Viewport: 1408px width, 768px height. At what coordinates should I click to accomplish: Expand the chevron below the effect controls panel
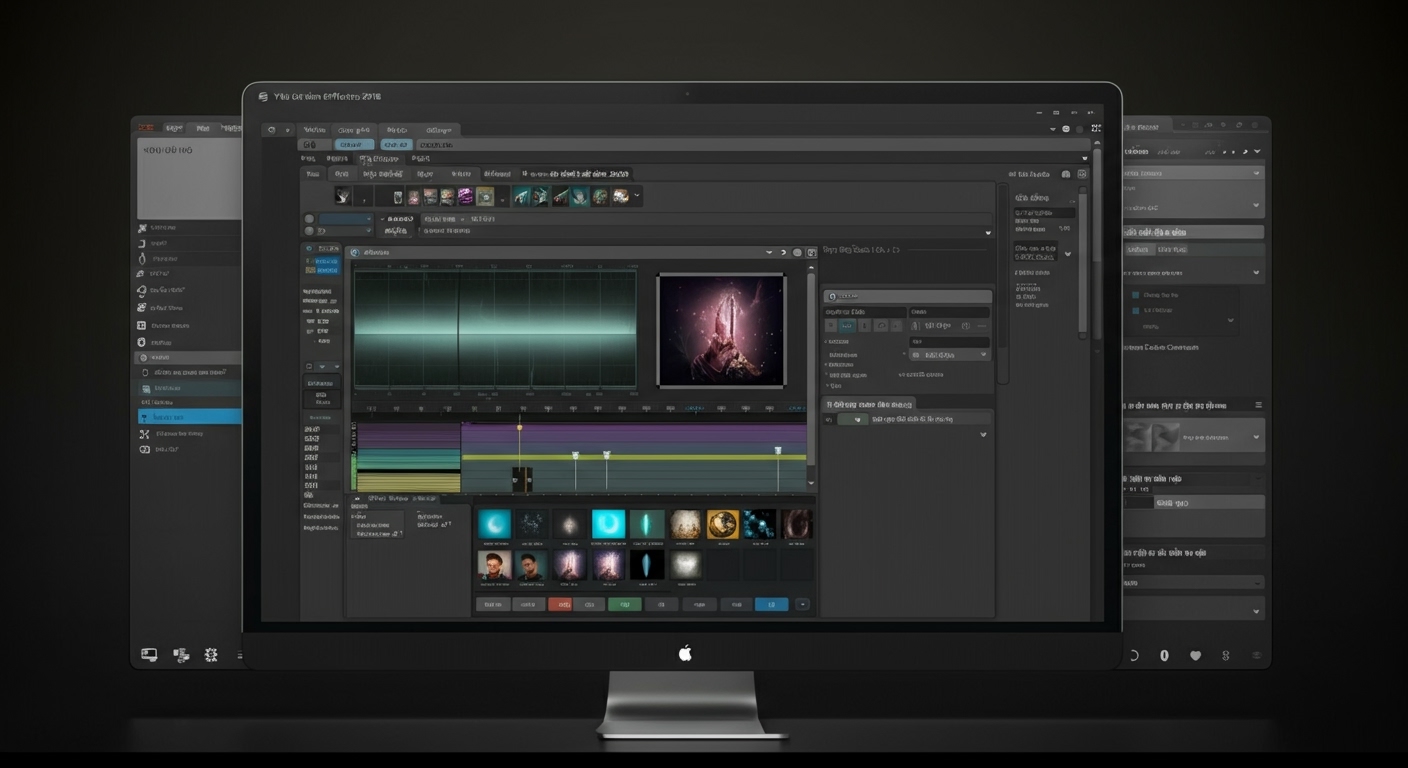983,434
